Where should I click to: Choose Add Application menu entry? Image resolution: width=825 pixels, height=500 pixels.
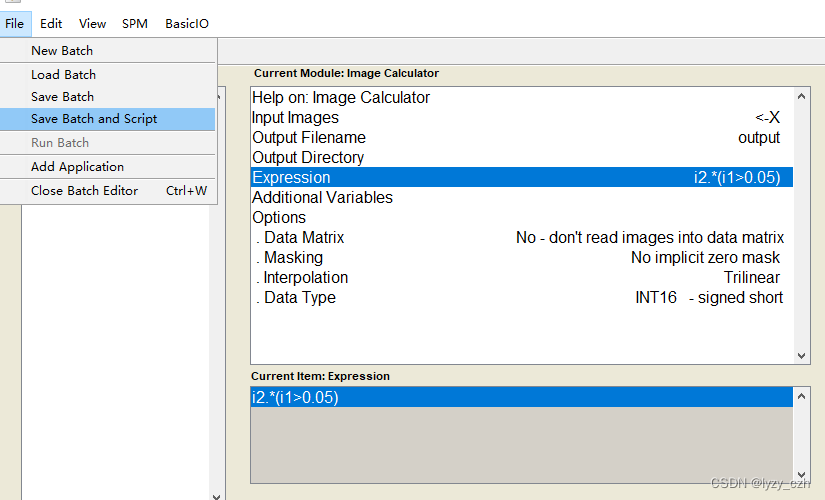tap(77, 166)
